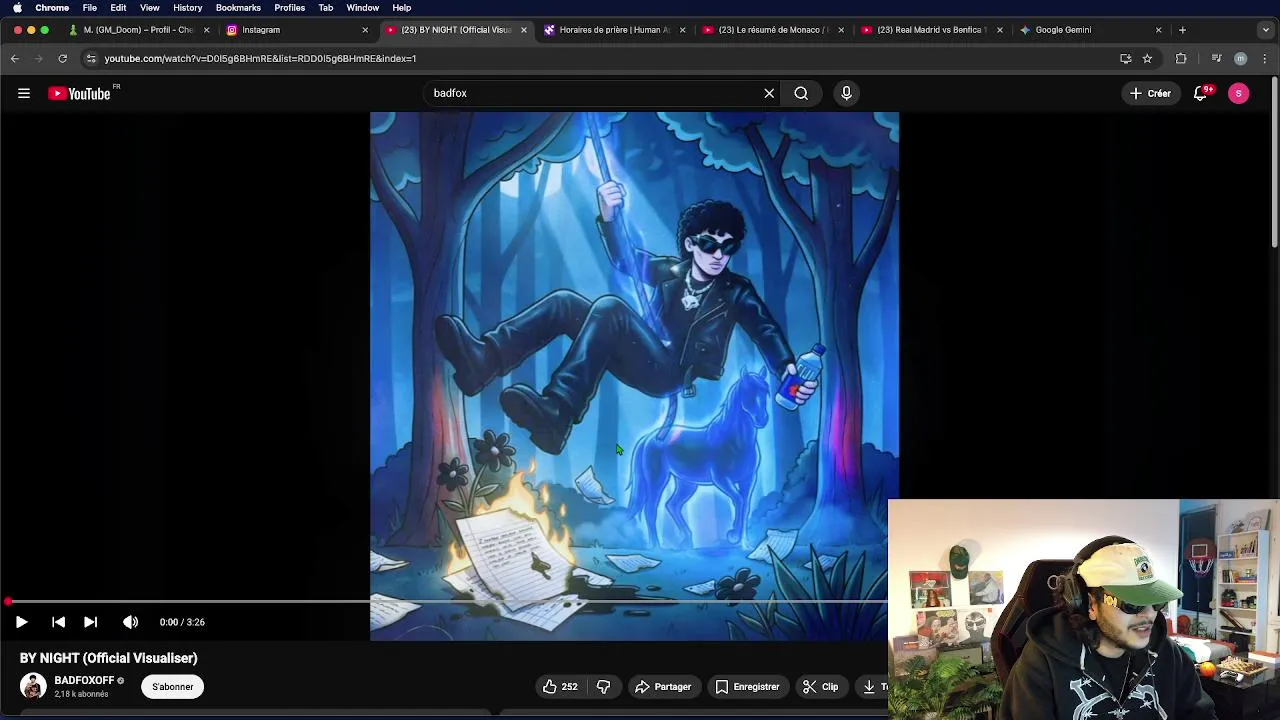
Task: Click the browser address bar URL
Action: 260,58
